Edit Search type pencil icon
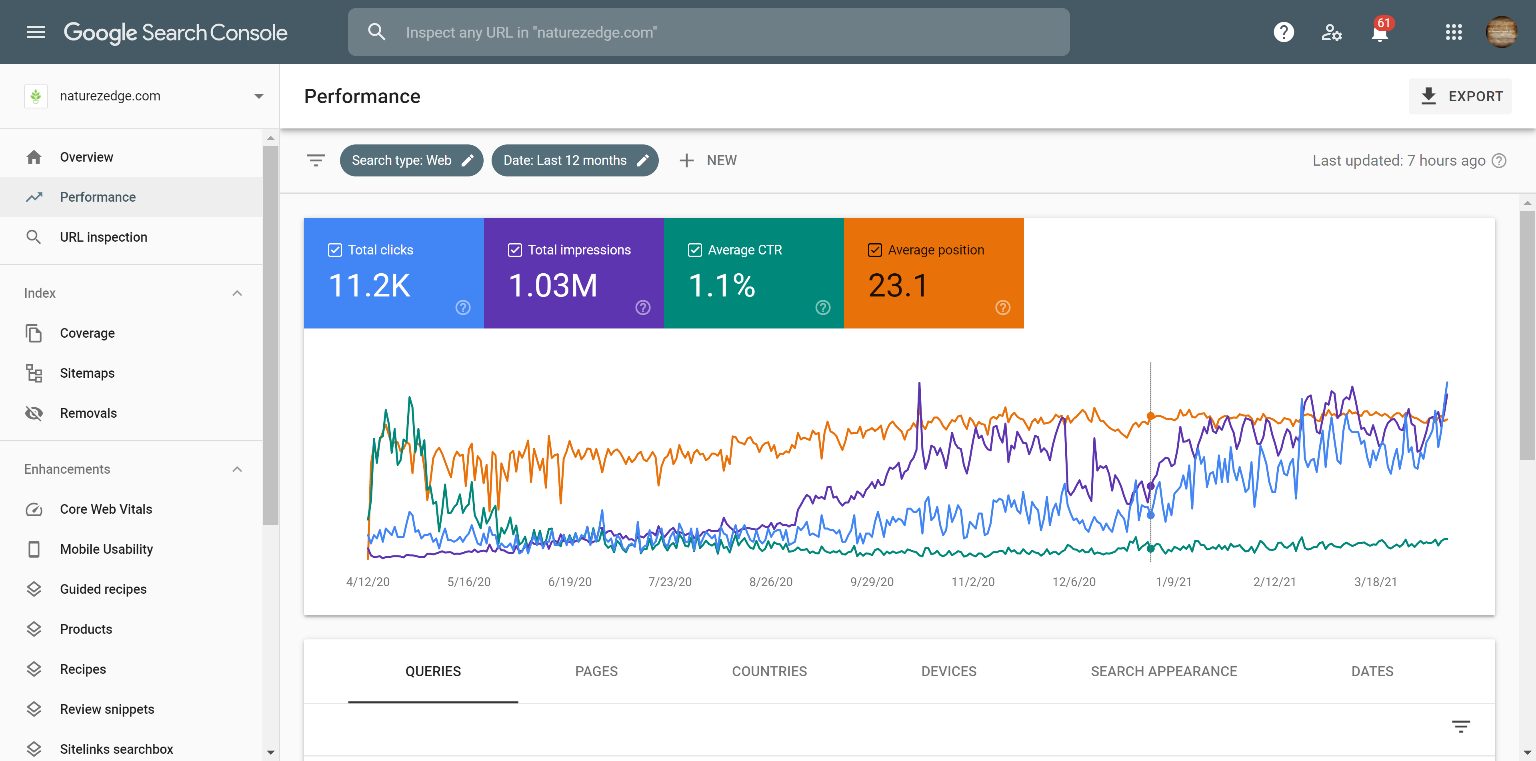The image size is (1536, 761). [x=468, y=160]
